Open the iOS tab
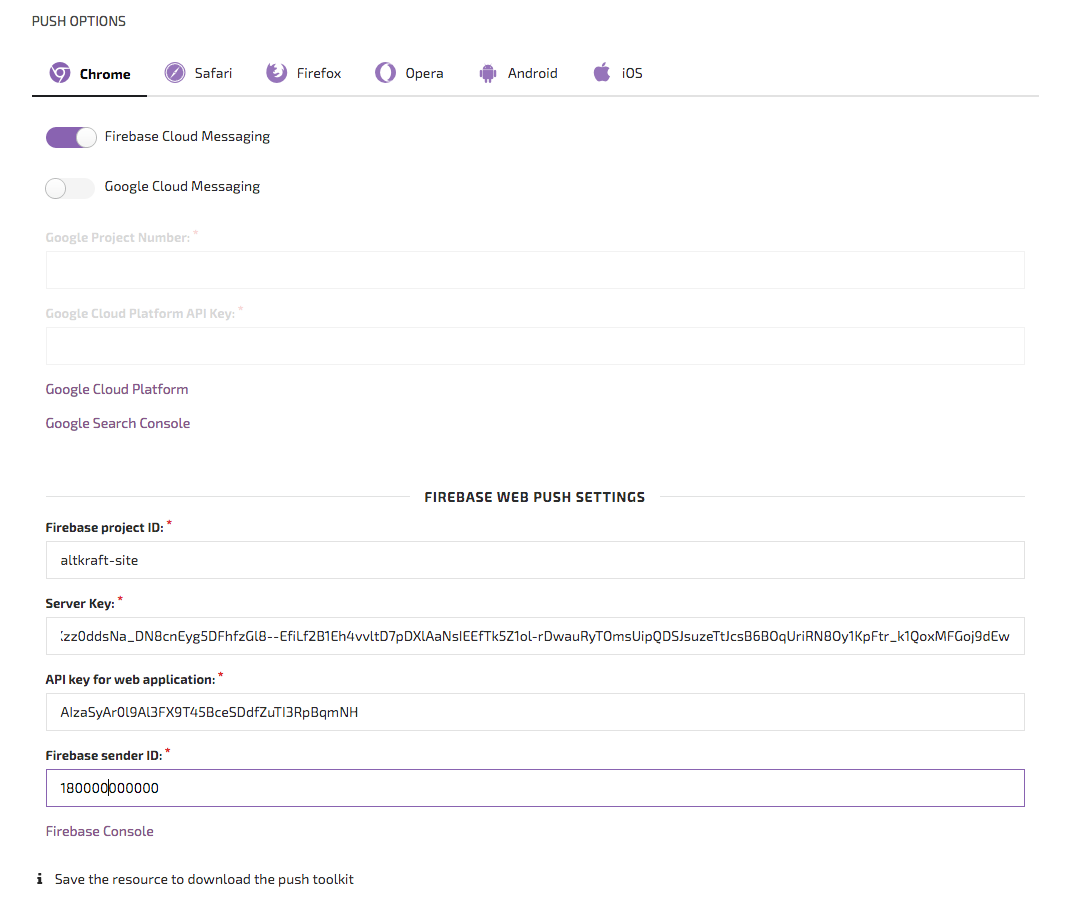Image resolution: width=1067 pixels, height=902 pixels. click(618, 73)
